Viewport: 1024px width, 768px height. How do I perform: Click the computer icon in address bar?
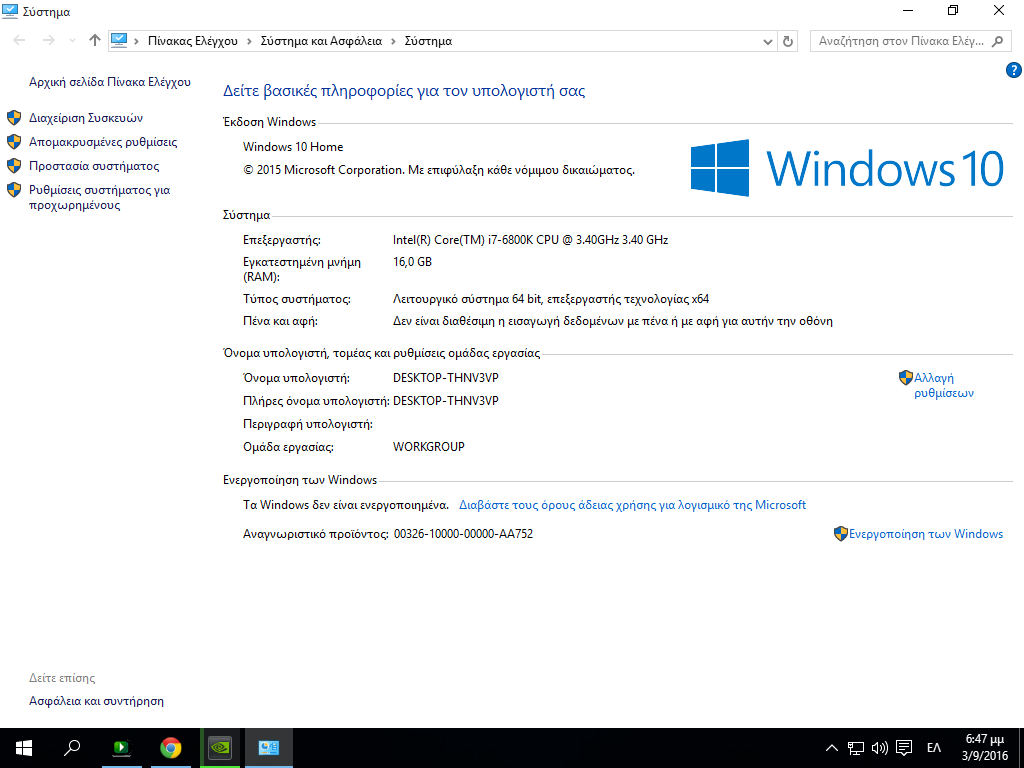point(119,40)
